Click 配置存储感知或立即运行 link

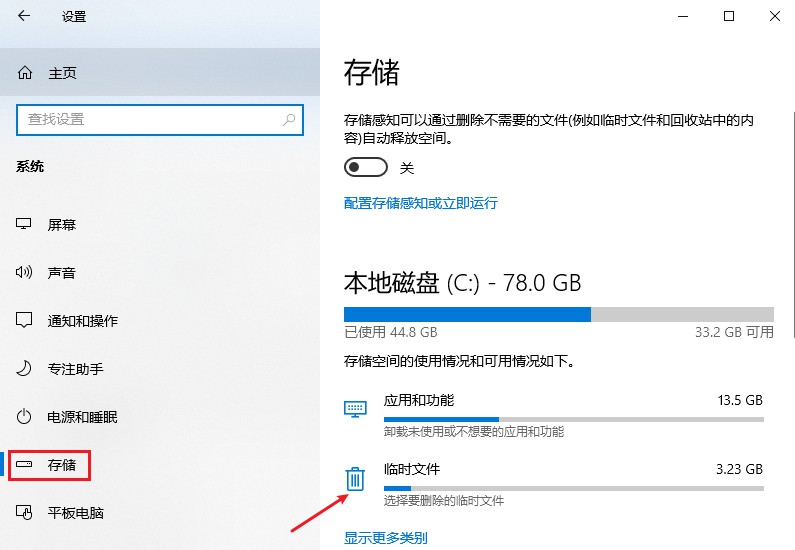point(420,203)
